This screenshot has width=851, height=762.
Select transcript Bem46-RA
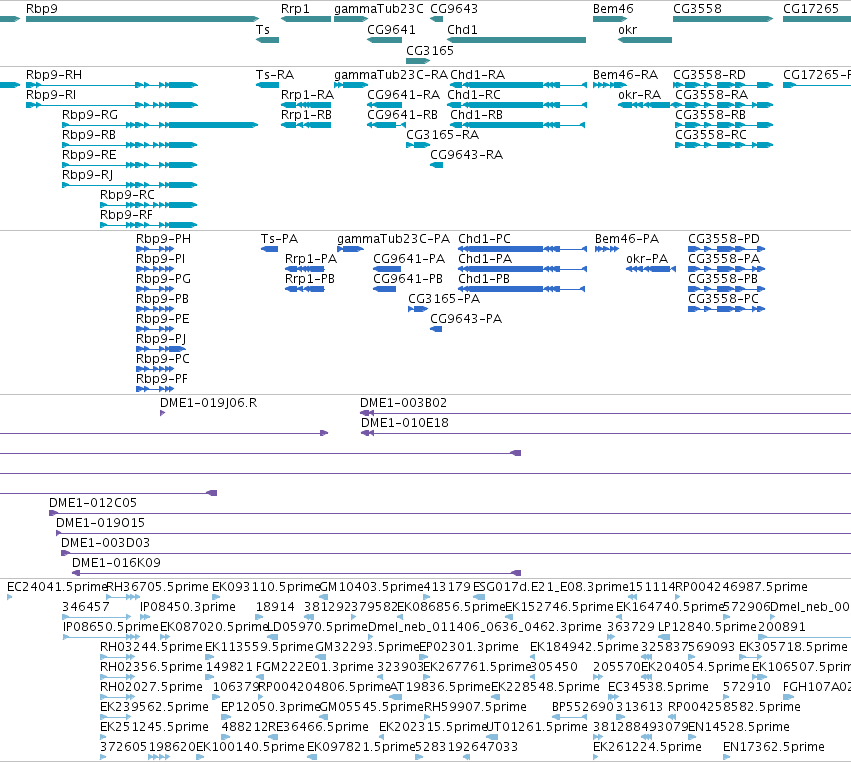pos(610,85)
